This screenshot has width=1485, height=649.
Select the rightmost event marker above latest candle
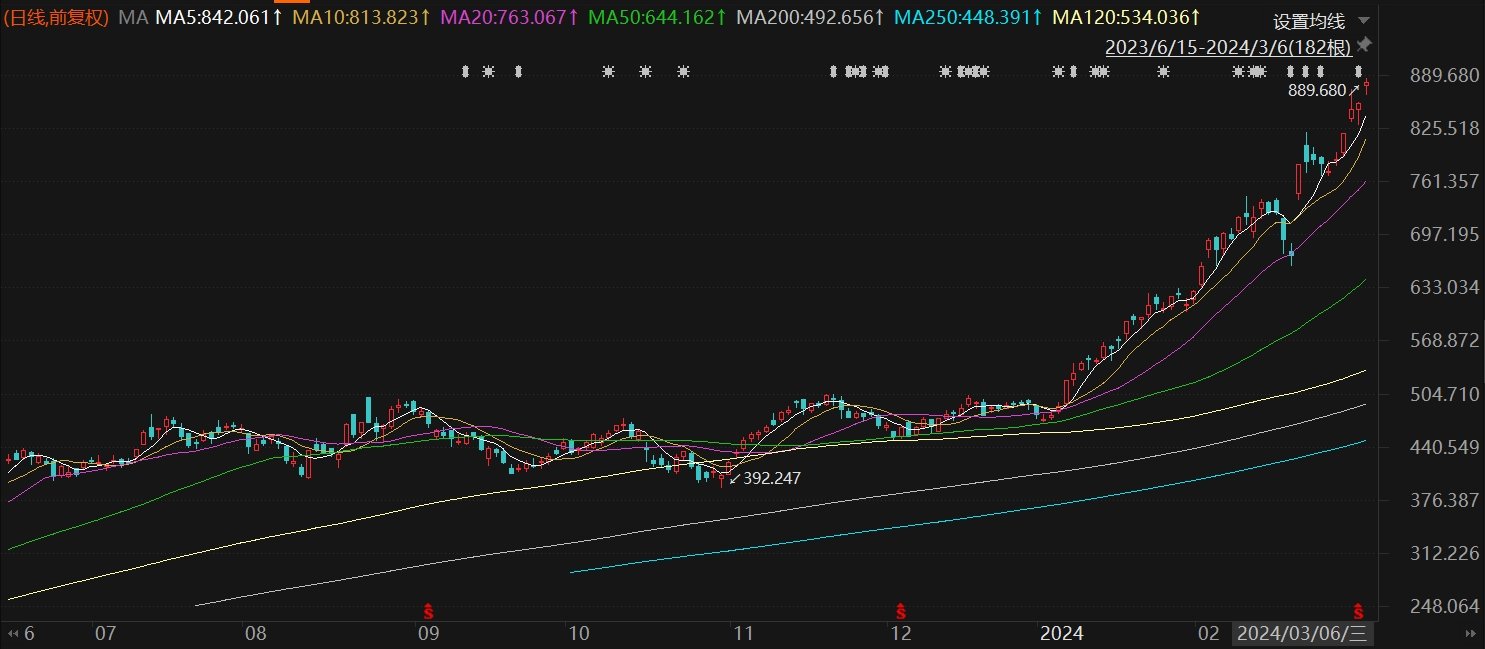point(1359,71)
